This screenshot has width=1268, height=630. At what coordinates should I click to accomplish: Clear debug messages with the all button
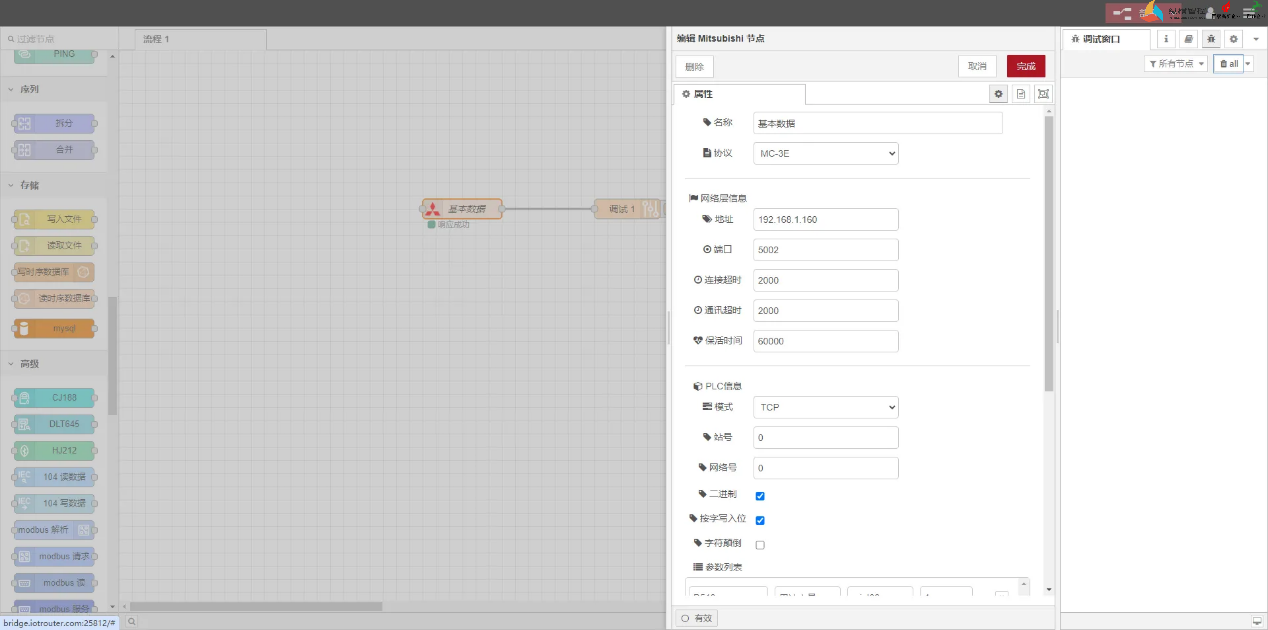point(1229,63)
